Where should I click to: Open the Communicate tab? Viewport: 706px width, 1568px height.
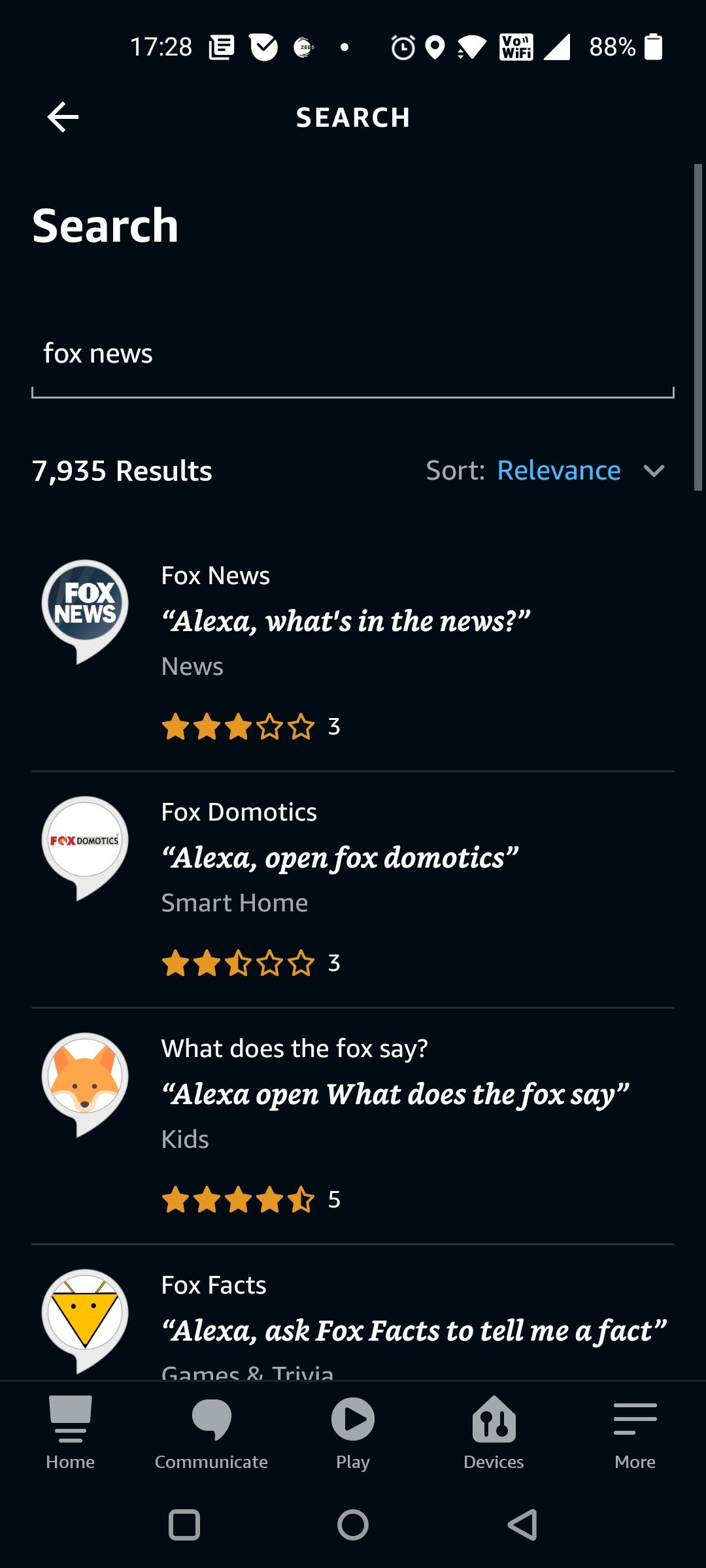pos(211,1432)
